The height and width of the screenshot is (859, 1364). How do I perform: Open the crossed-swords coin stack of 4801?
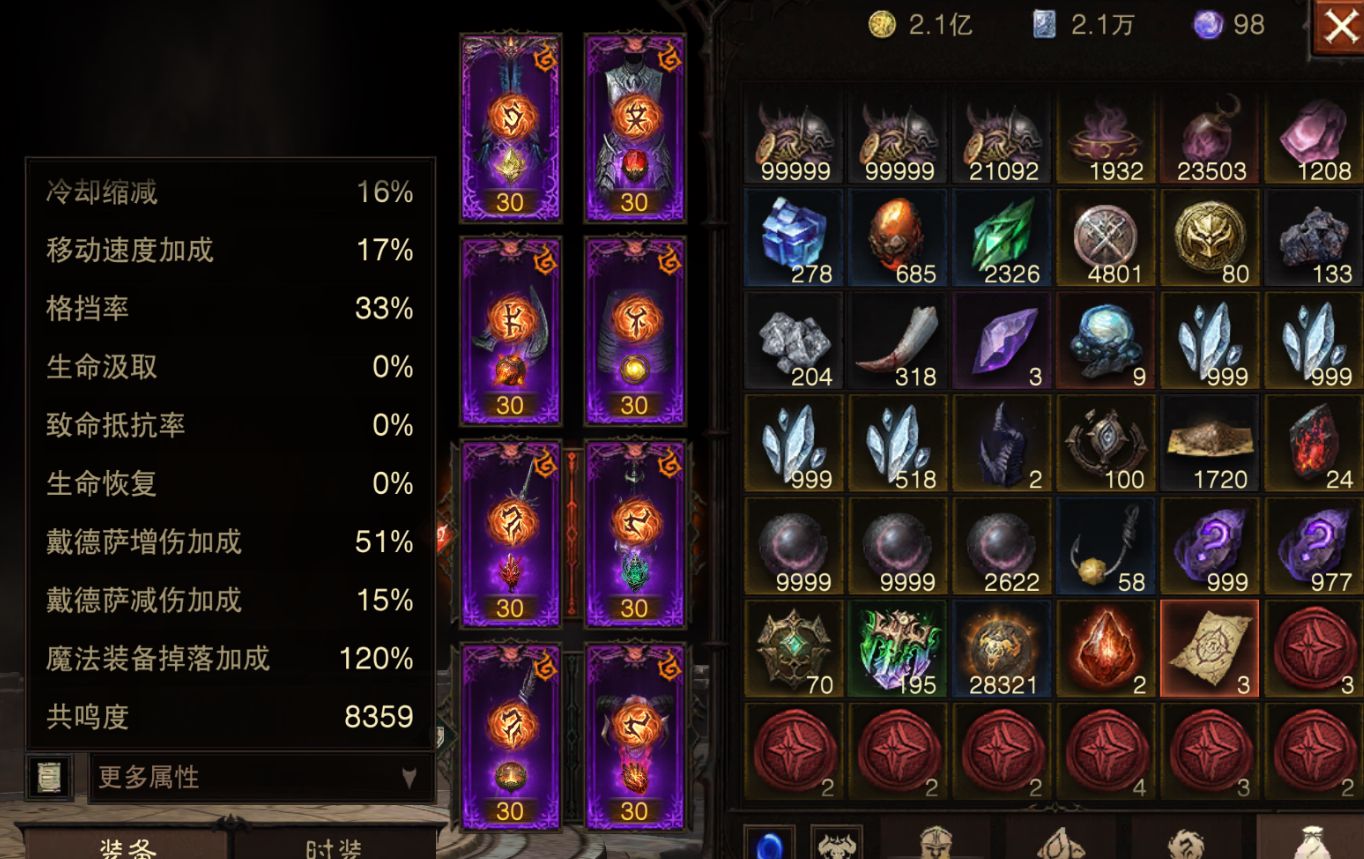1106,238
